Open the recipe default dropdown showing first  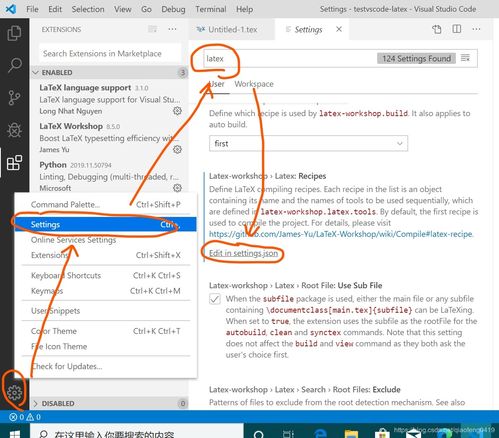pos(308,143)
